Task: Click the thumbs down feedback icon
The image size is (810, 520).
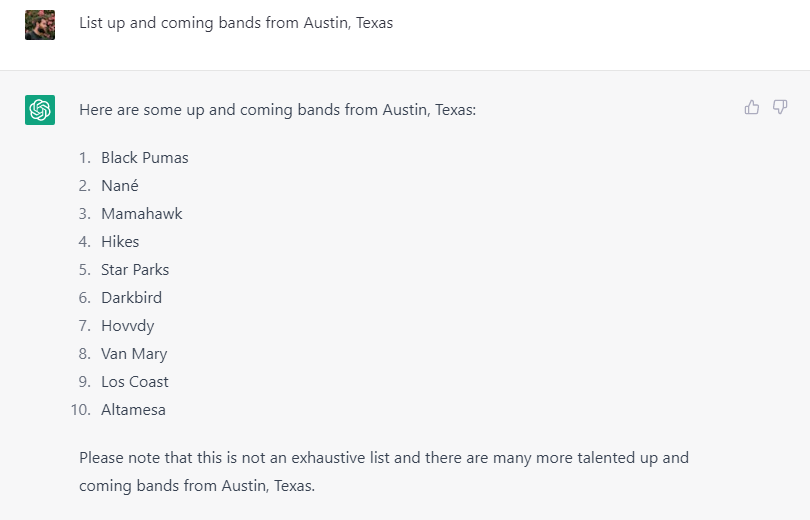Action: click(x=780, y=107)
